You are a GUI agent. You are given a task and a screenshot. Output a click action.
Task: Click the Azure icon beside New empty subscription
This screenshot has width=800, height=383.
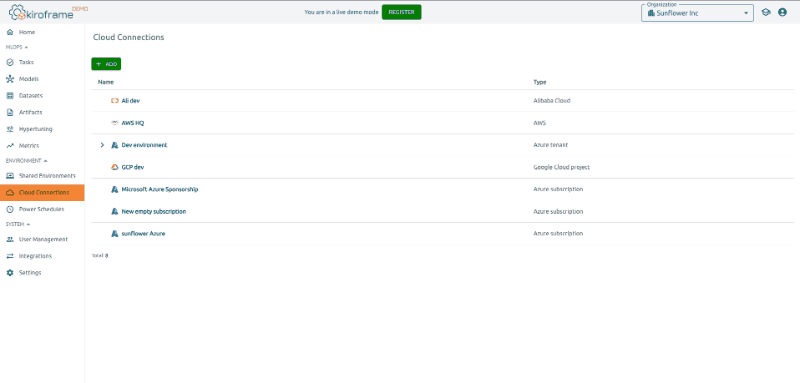[x=114, y=212]
